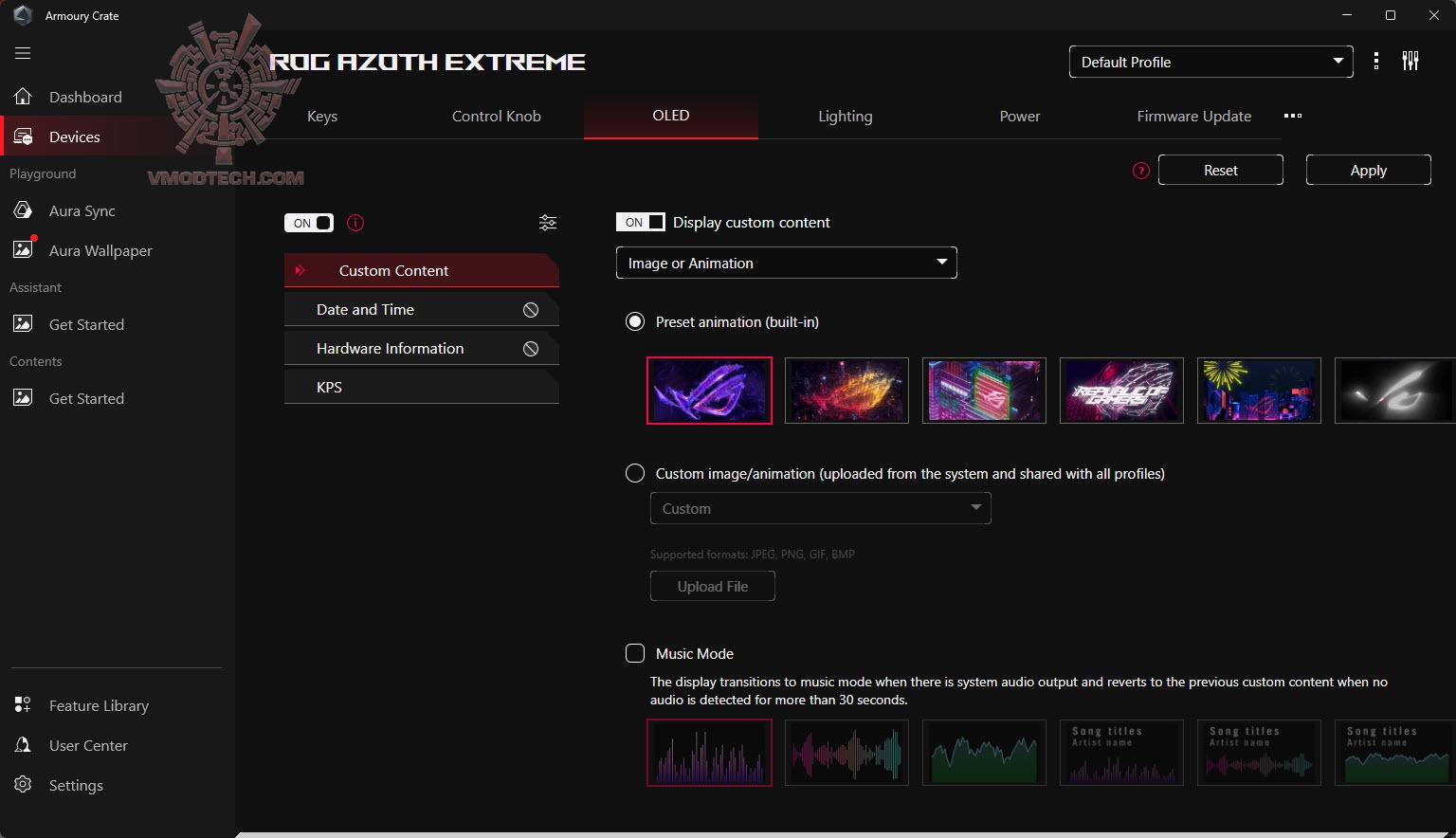Select the purple bars music visualizer
This screenshot has width=1456, height=838.
point(709,753)
